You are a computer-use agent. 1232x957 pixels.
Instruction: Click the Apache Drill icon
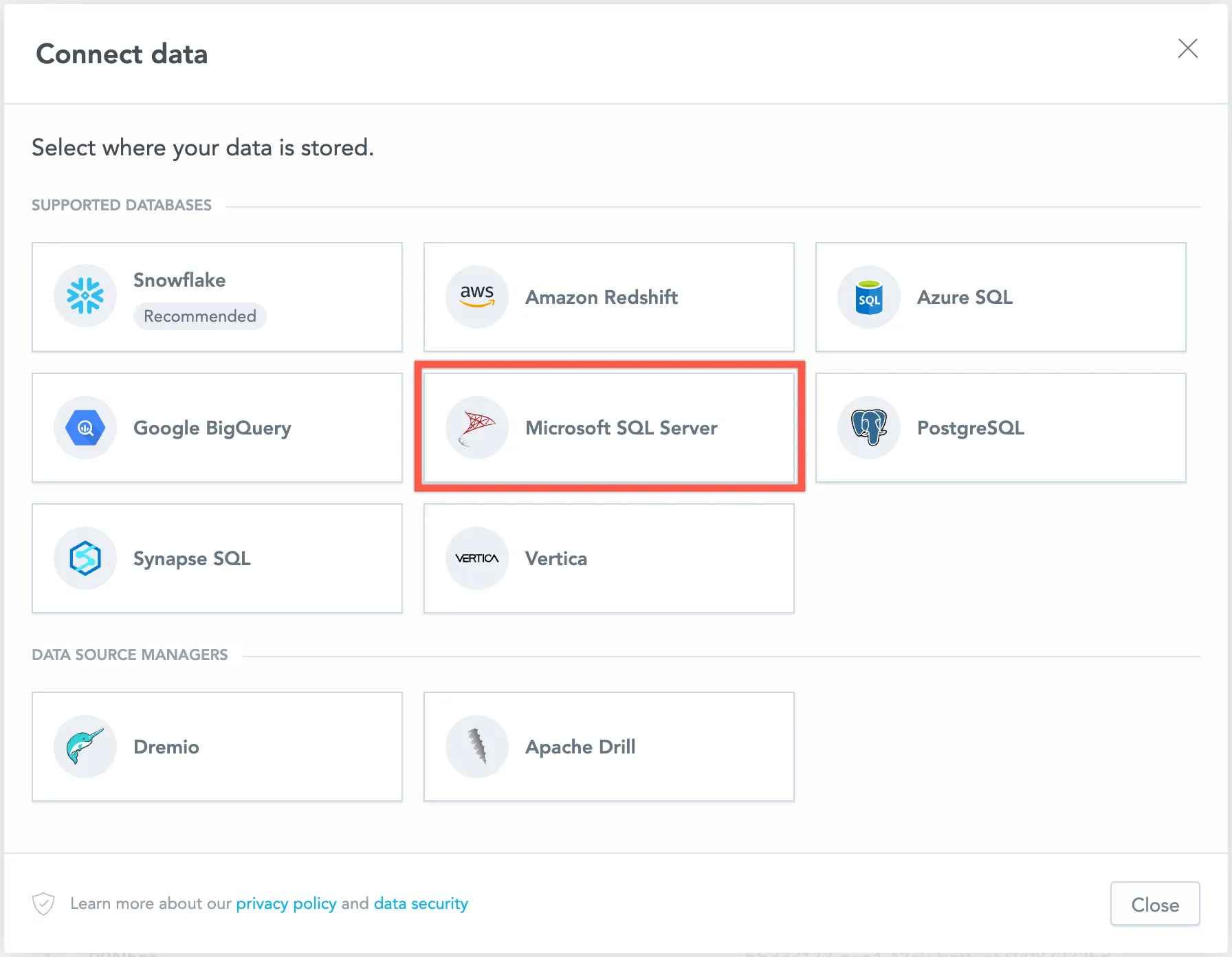pos(476,747)
